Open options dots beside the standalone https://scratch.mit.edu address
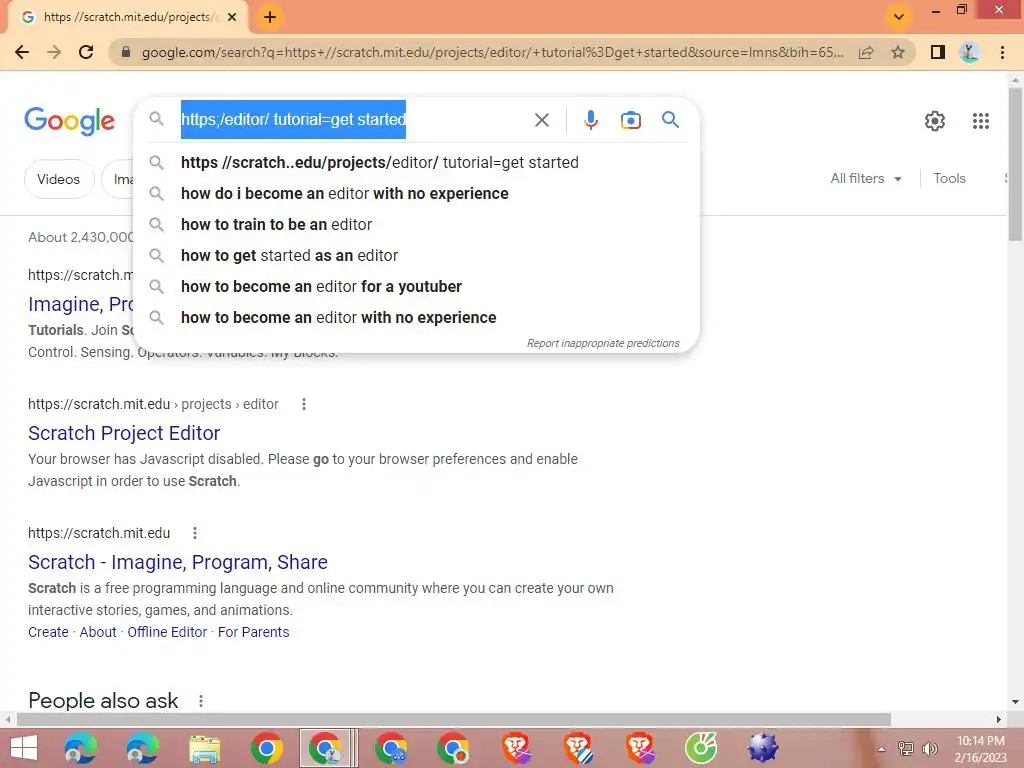 195,533
